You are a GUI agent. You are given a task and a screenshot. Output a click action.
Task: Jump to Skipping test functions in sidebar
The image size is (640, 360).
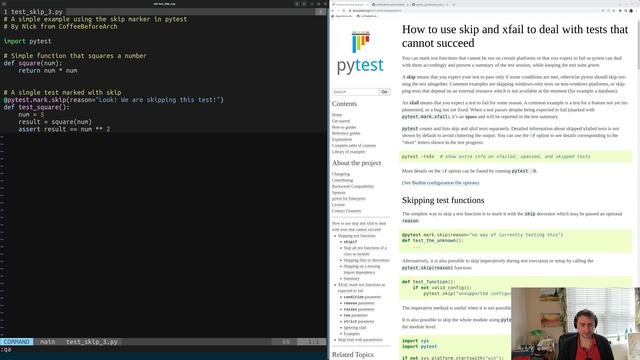click(357, 236)
